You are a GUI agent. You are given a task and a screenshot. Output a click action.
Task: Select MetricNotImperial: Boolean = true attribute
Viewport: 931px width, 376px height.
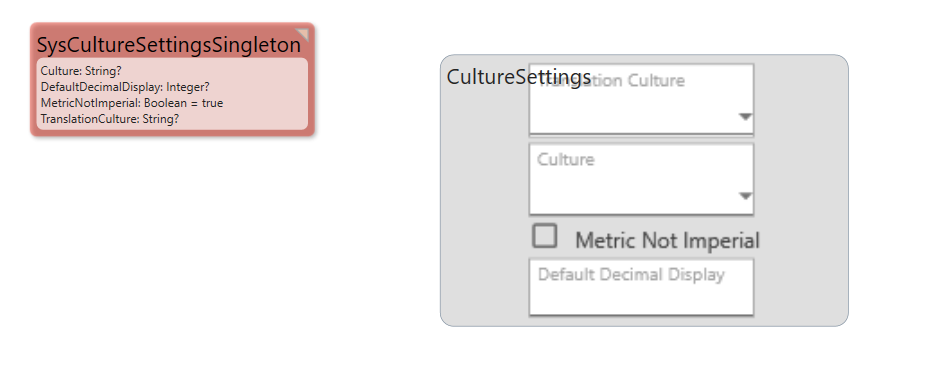point(132,103)
